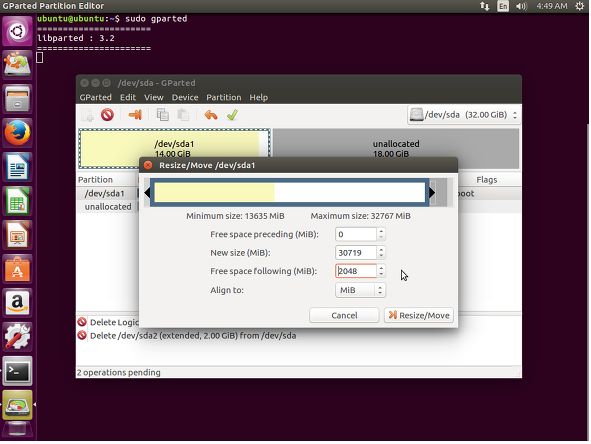591x444 pixels.
Task: Open the Align to MiB dropdown
Action: point(360,290)
